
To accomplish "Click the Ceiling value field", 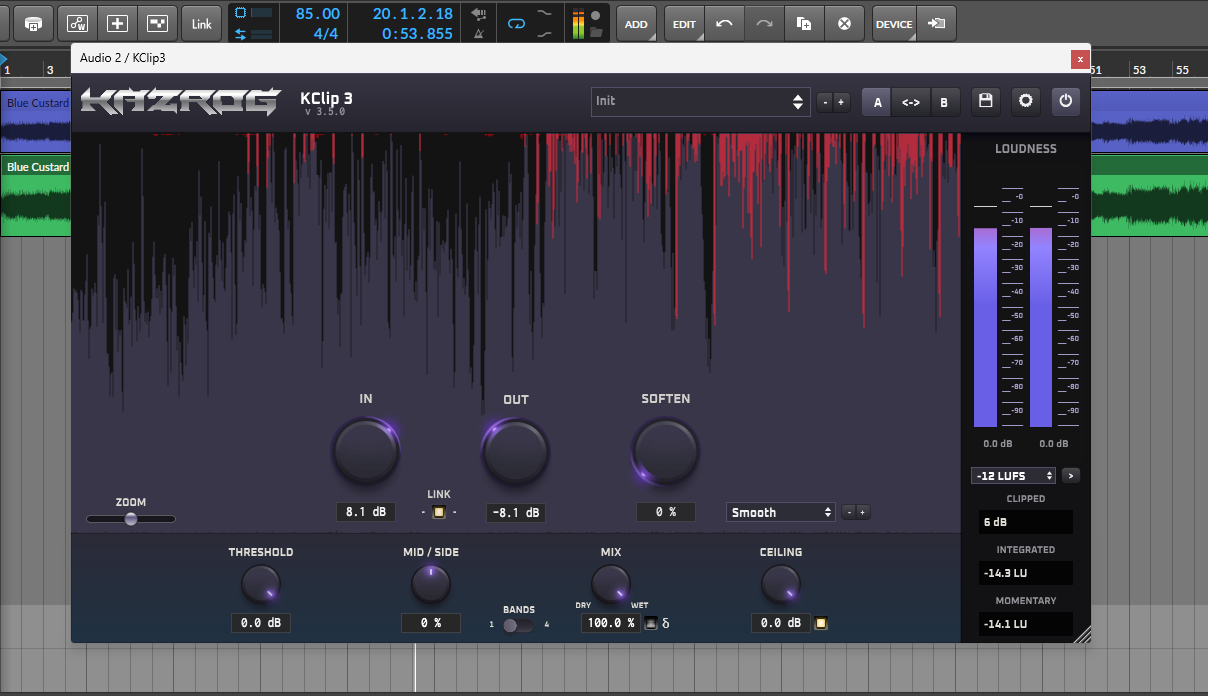I will 781,623.
